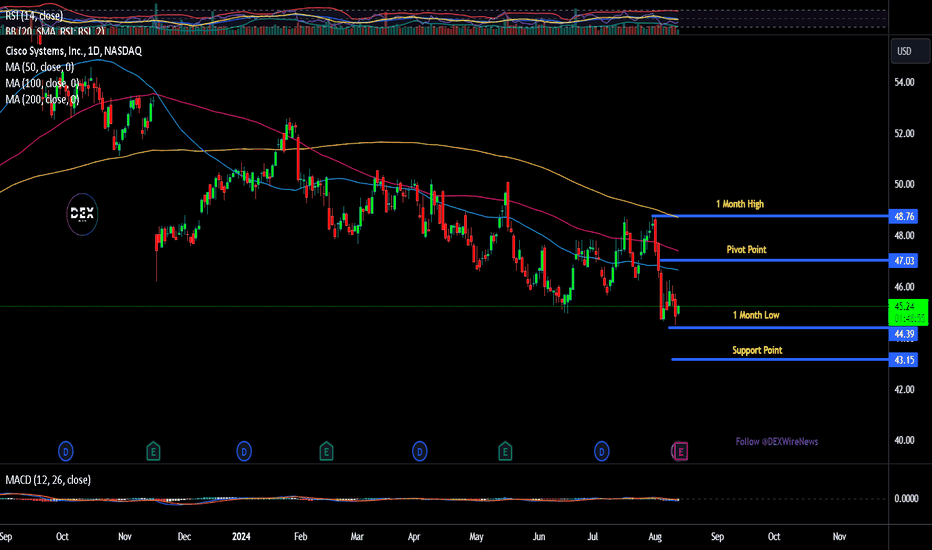The width and height of the screenshot is (932, 550).
Task: Click the 'Support Point' annotation text
Action: [757, 350]
